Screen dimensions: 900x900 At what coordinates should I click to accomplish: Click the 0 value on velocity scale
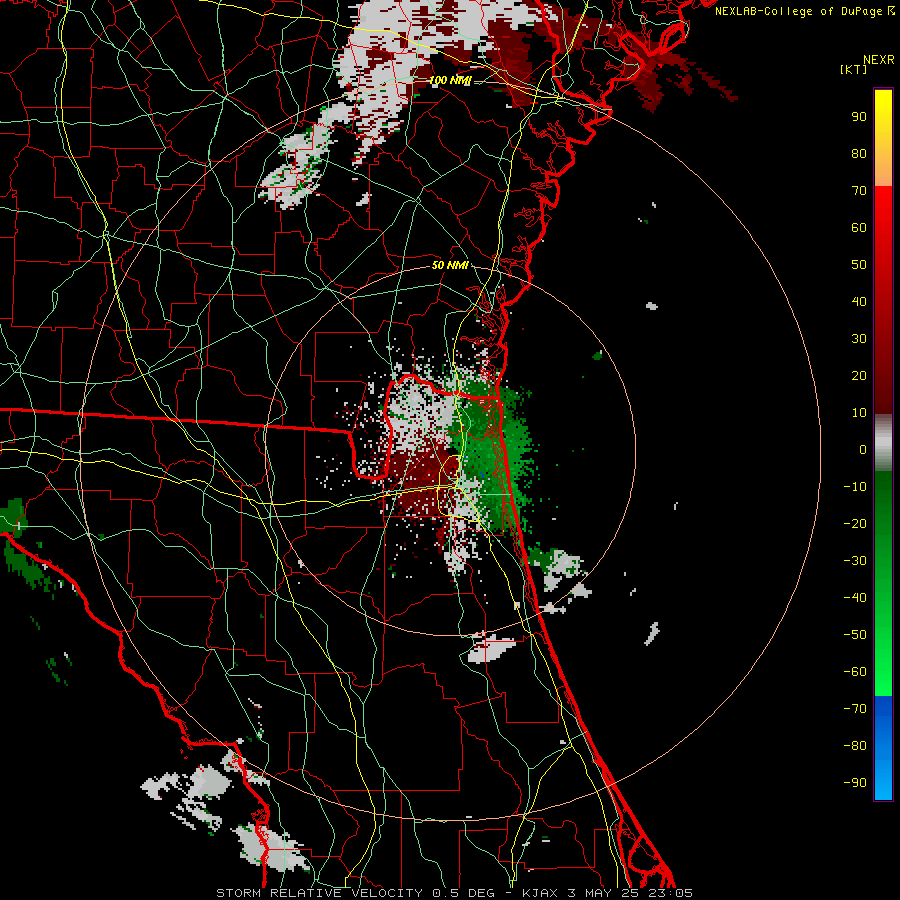[863, 449]
